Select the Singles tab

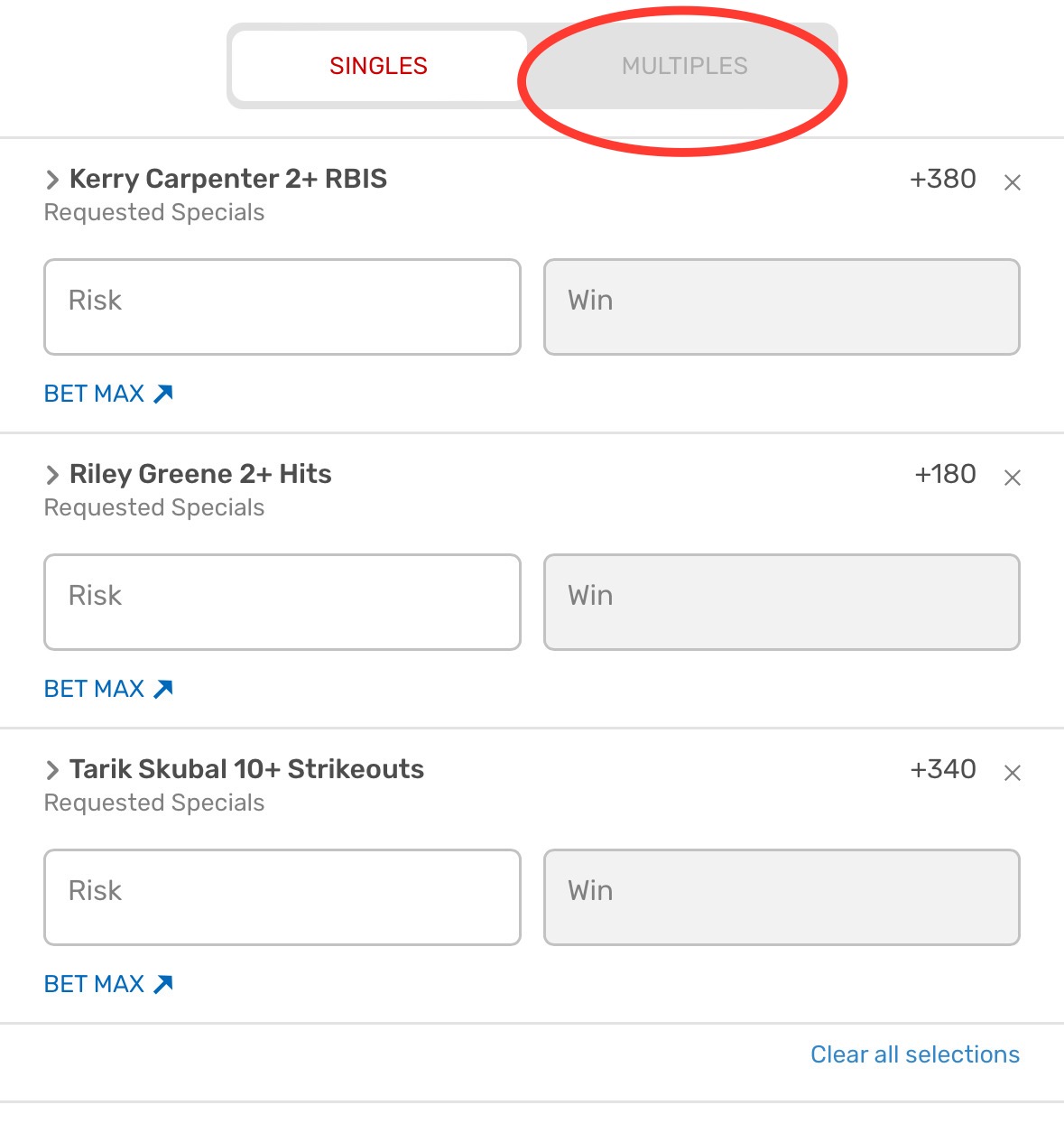[378, 66]
